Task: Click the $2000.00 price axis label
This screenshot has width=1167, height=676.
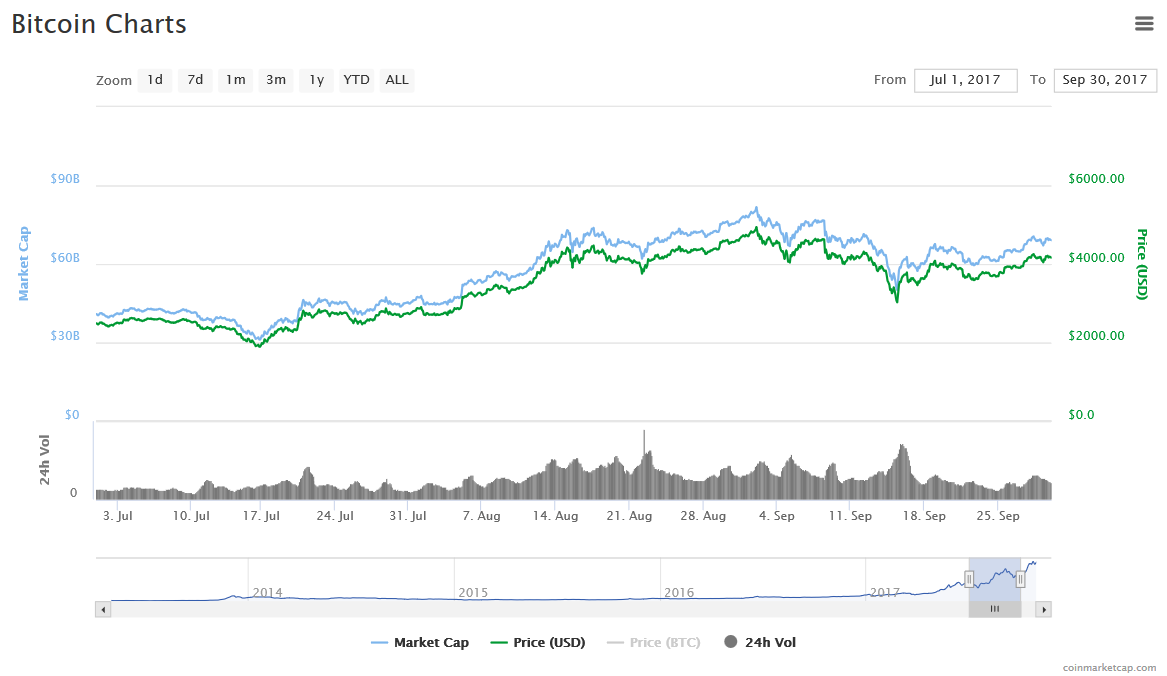Action: 1096,336
